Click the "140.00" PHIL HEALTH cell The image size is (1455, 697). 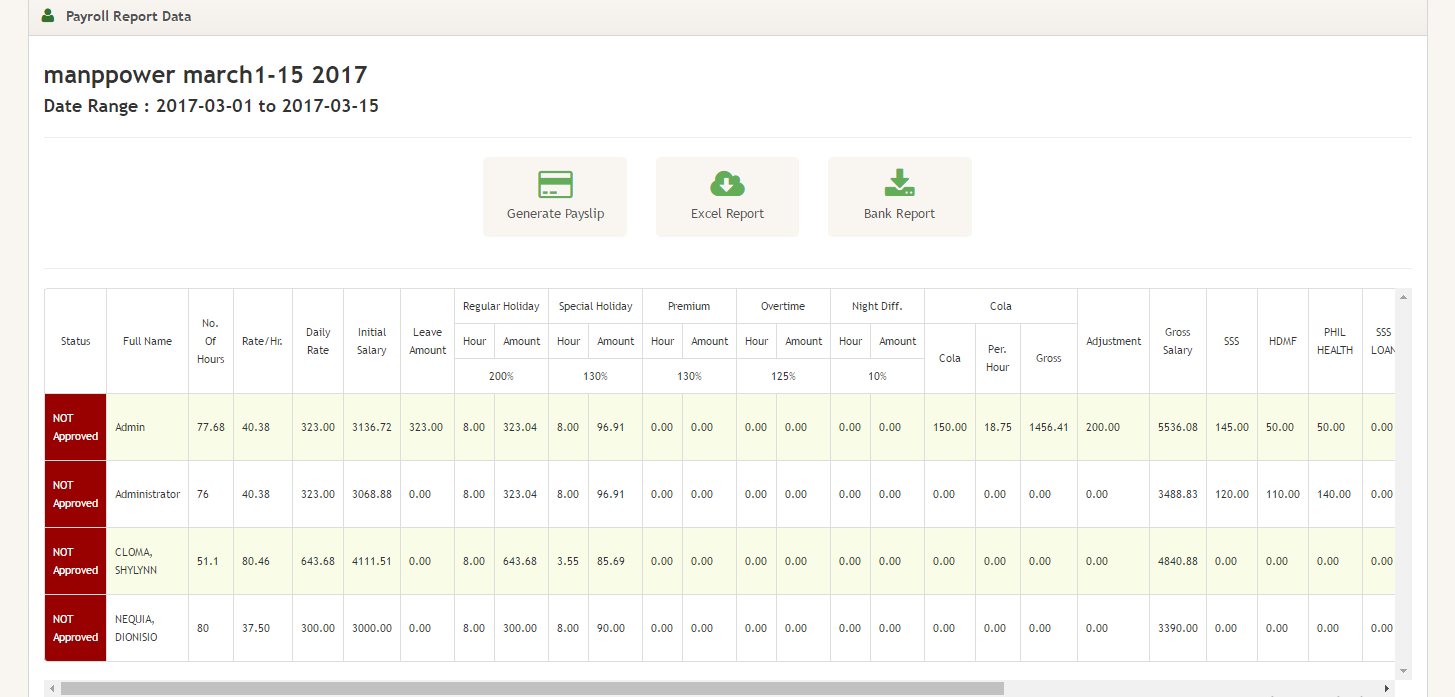pos(1335,494)
